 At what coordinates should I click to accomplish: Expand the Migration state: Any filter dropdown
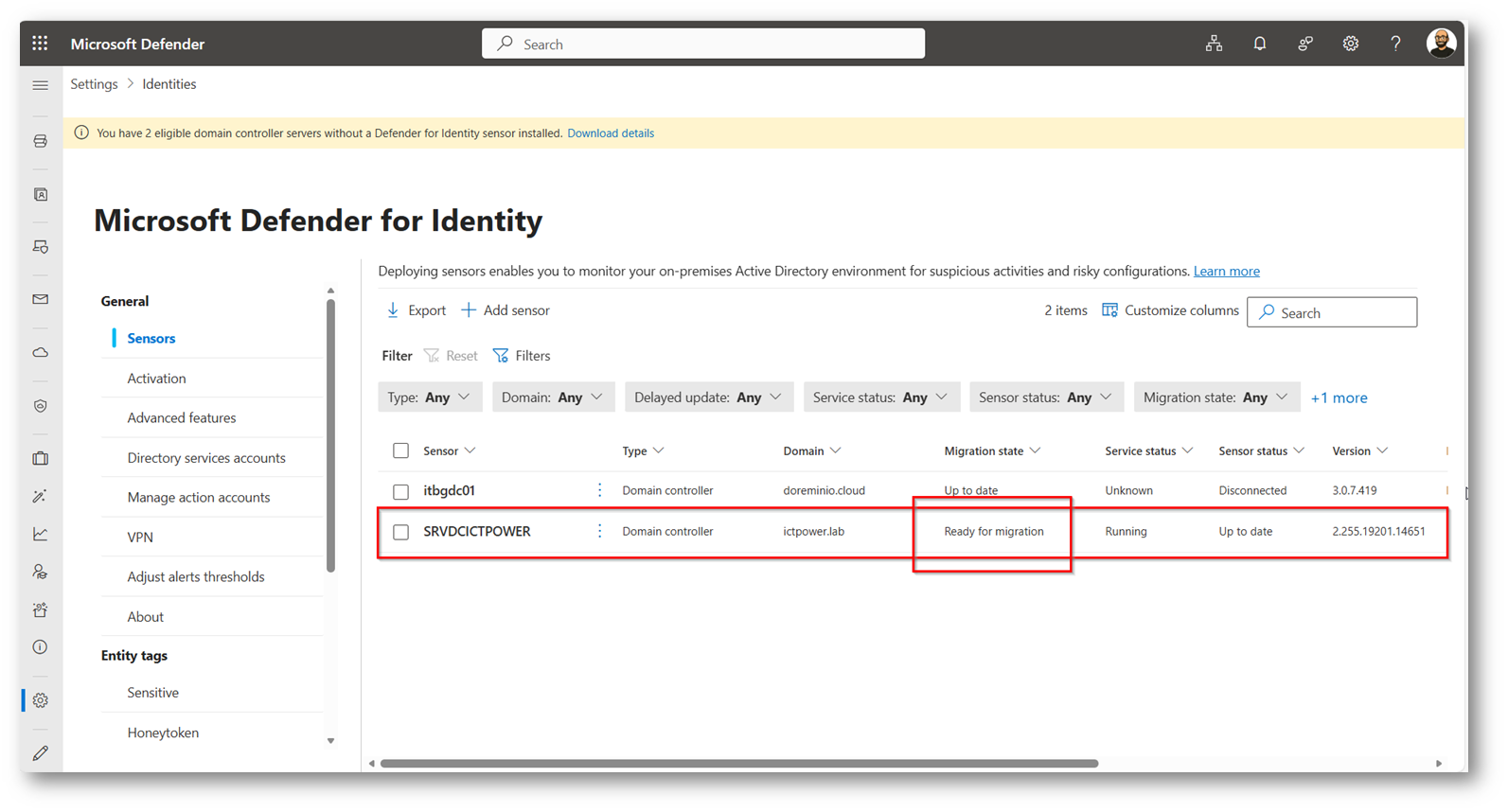[x=1216, y=397]
